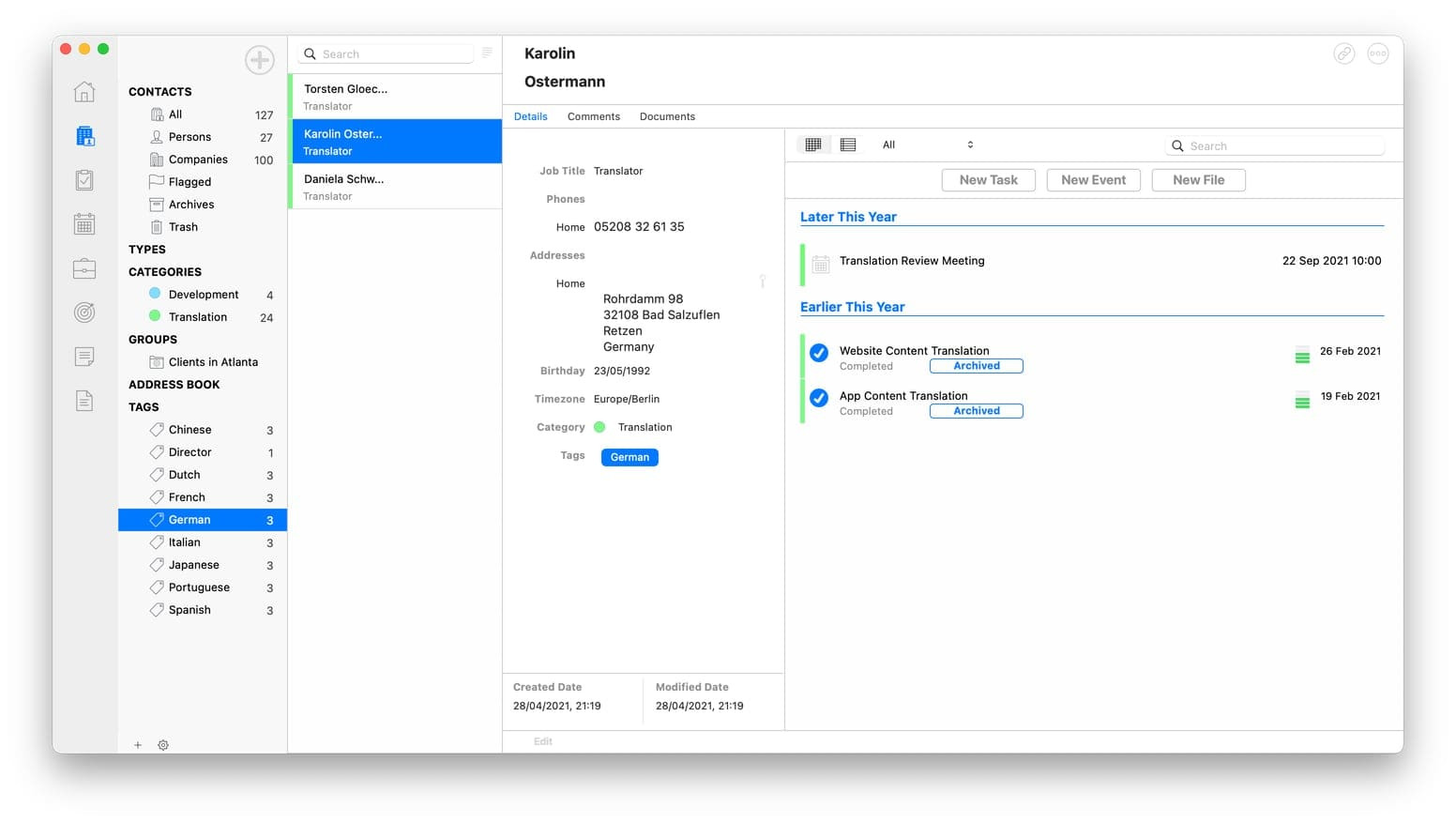Image resolution: width=1456 pixels, height=823 pixels.
Task: Switch to the Details tab
Action: 531,116
